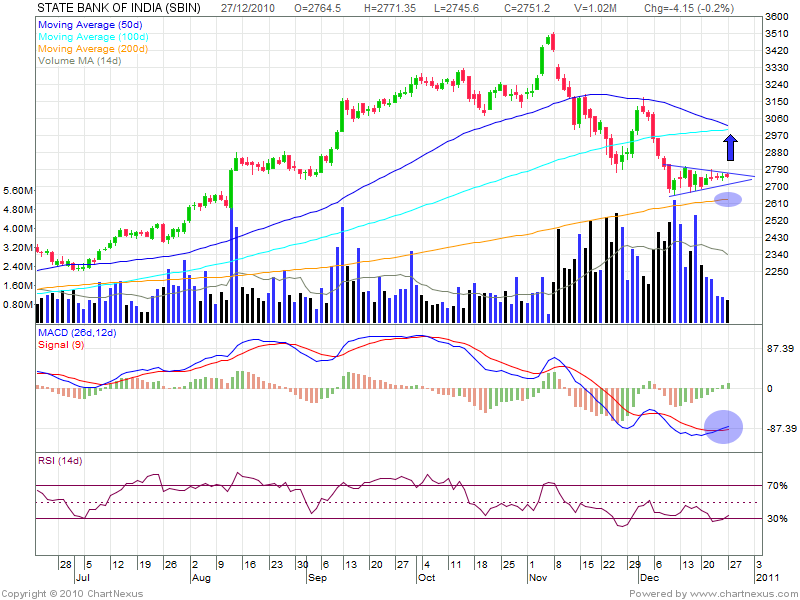Click the 70% RSI level label
The height and width of the screenshot is (600, 800).
(777, 486)
